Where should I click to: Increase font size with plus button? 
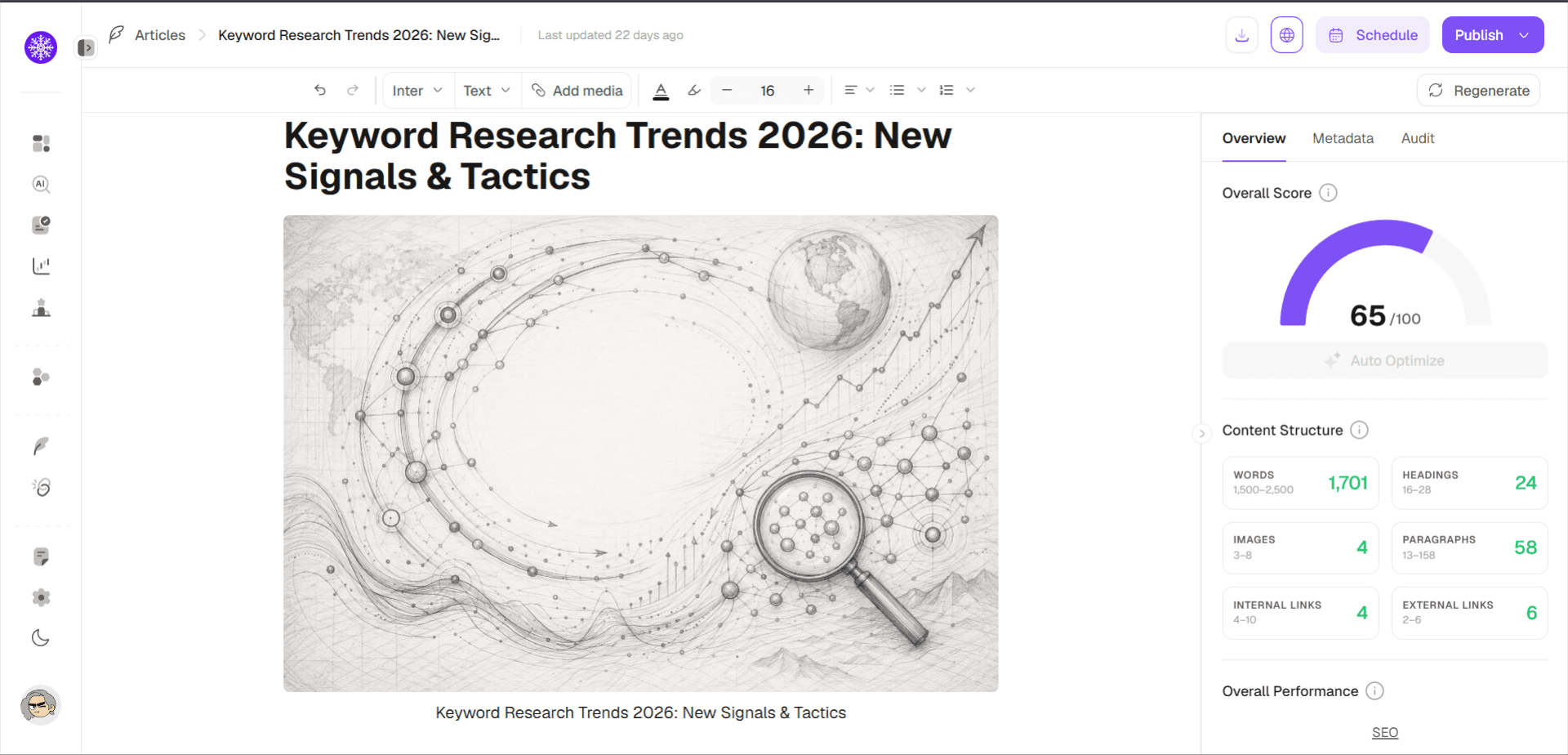click(x=808, y=90)
